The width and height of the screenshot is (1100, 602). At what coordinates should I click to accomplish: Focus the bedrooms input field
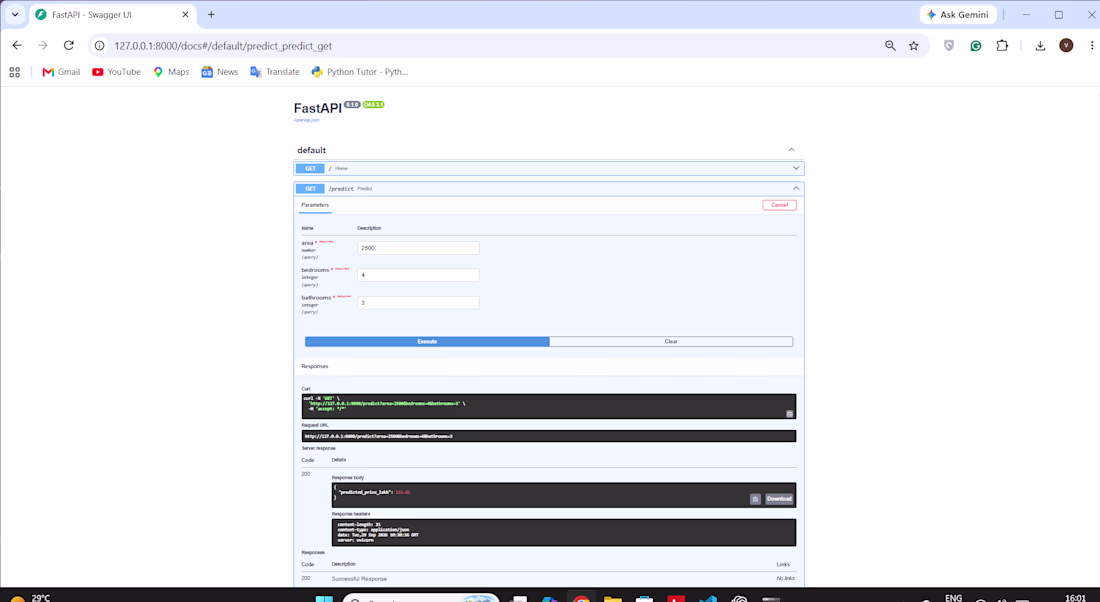click(x=418, y=275)
